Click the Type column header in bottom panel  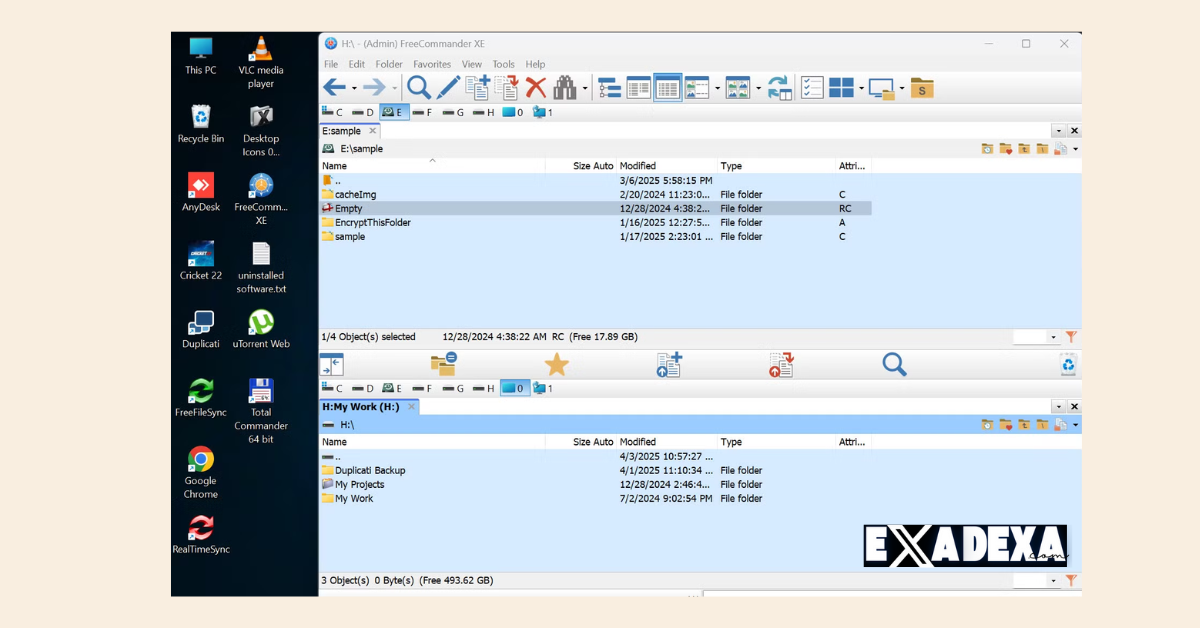point(731,442)
